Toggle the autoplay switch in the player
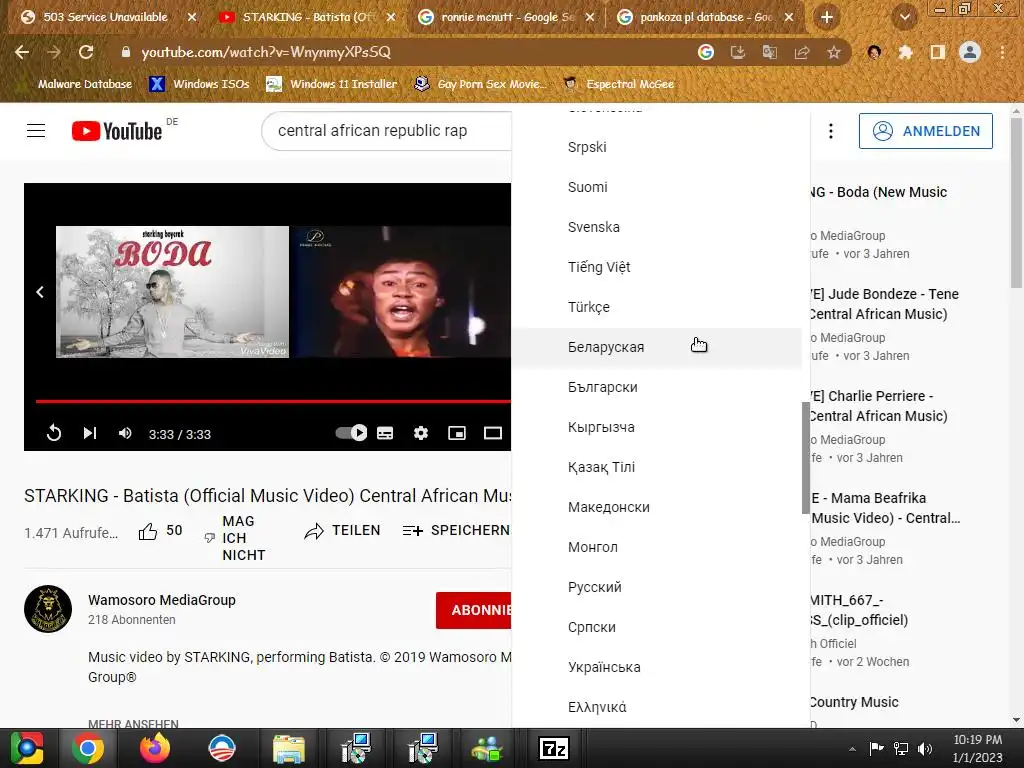The image size is (1024, 768). (351, 432)
